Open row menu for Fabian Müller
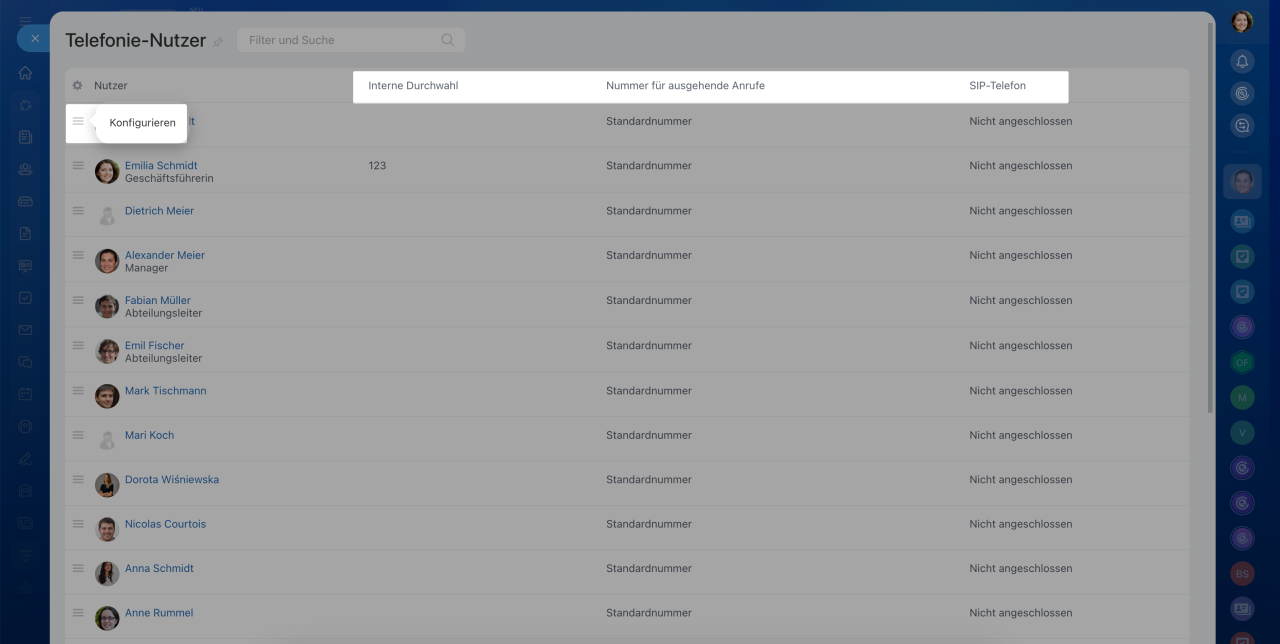Viewport: 1280px width, 644px height. point(78,300)
